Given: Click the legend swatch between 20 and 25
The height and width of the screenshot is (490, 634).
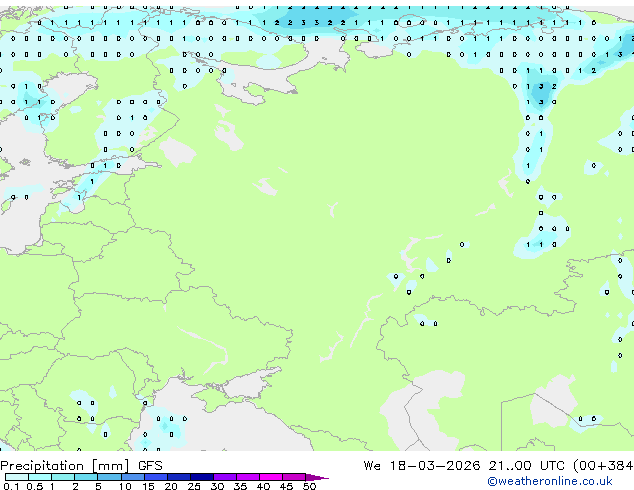Looking at the screenshot, I should point(178,477).
